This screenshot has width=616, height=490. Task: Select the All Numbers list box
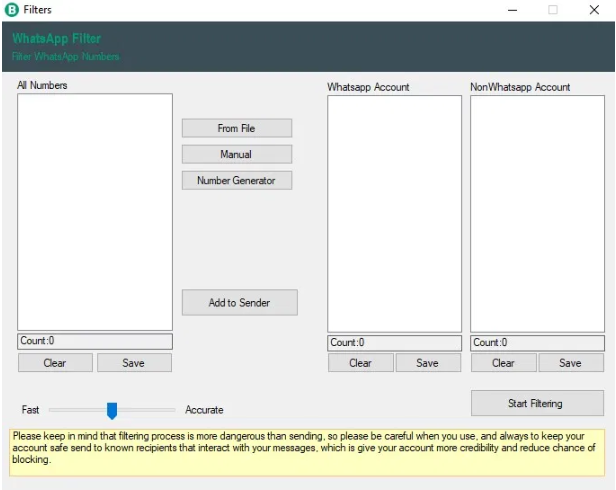(95, 212)
